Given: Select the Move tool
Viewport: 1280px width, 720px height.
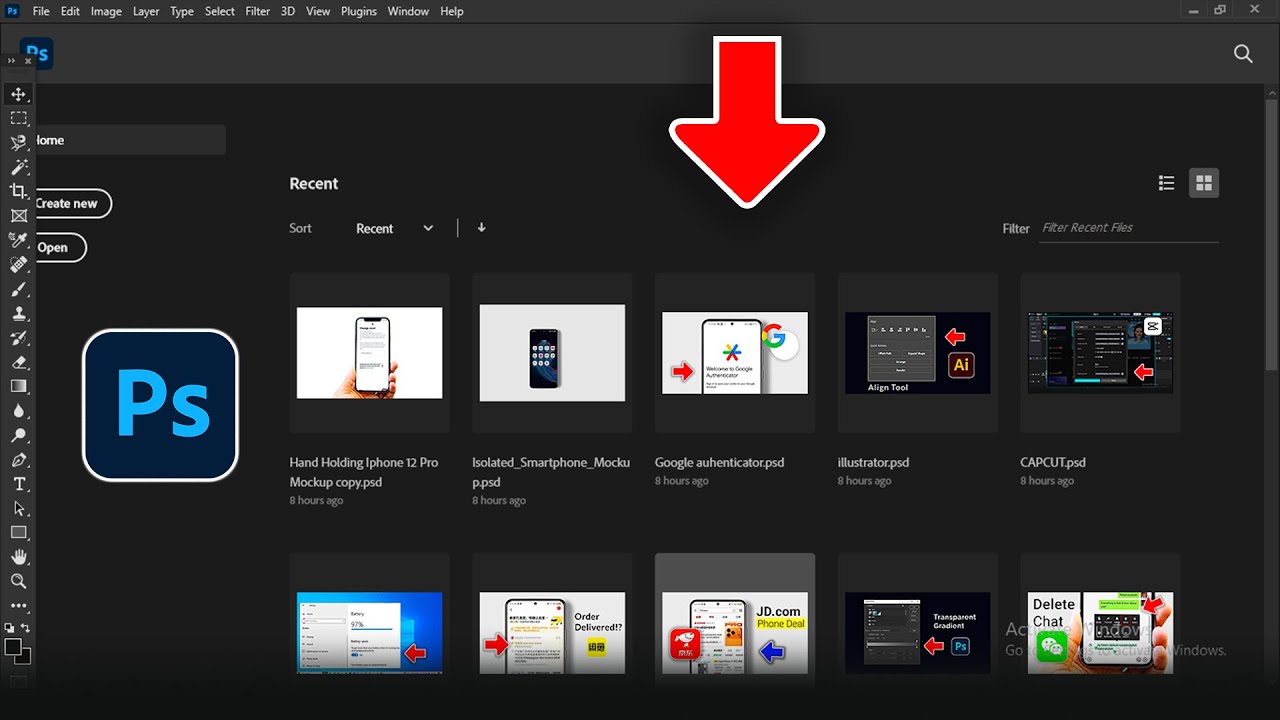Looking at the screenshot, I should (x=18, y=94).
